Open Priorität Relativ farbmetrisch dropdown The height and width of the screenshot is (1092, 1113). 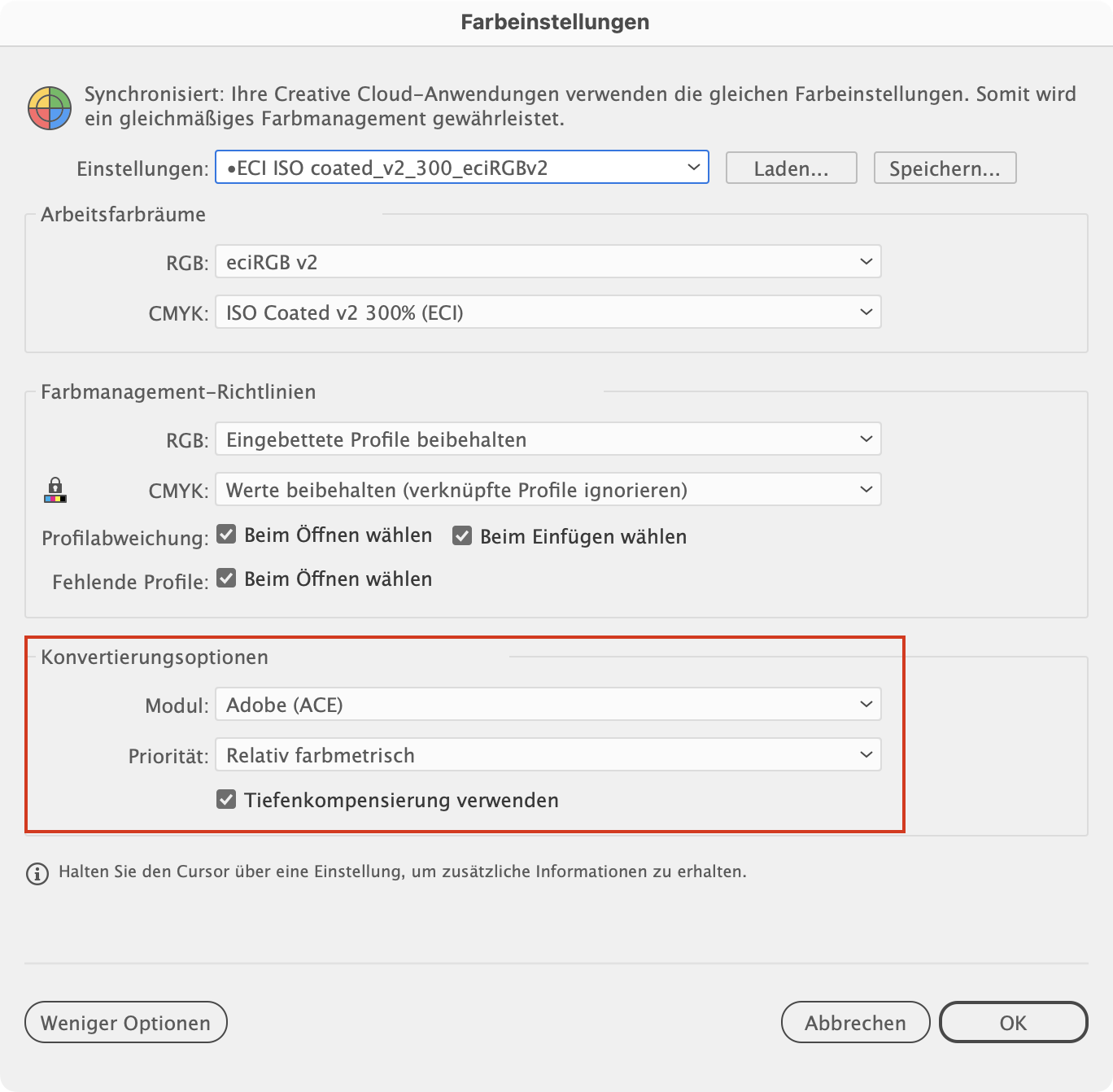click(548, 755)
